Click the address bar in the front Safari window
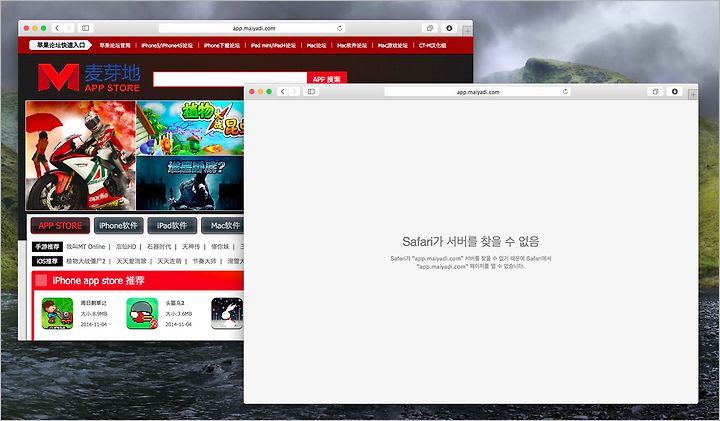The width and height of the screenshot is (720, 421). click(478, 92)
